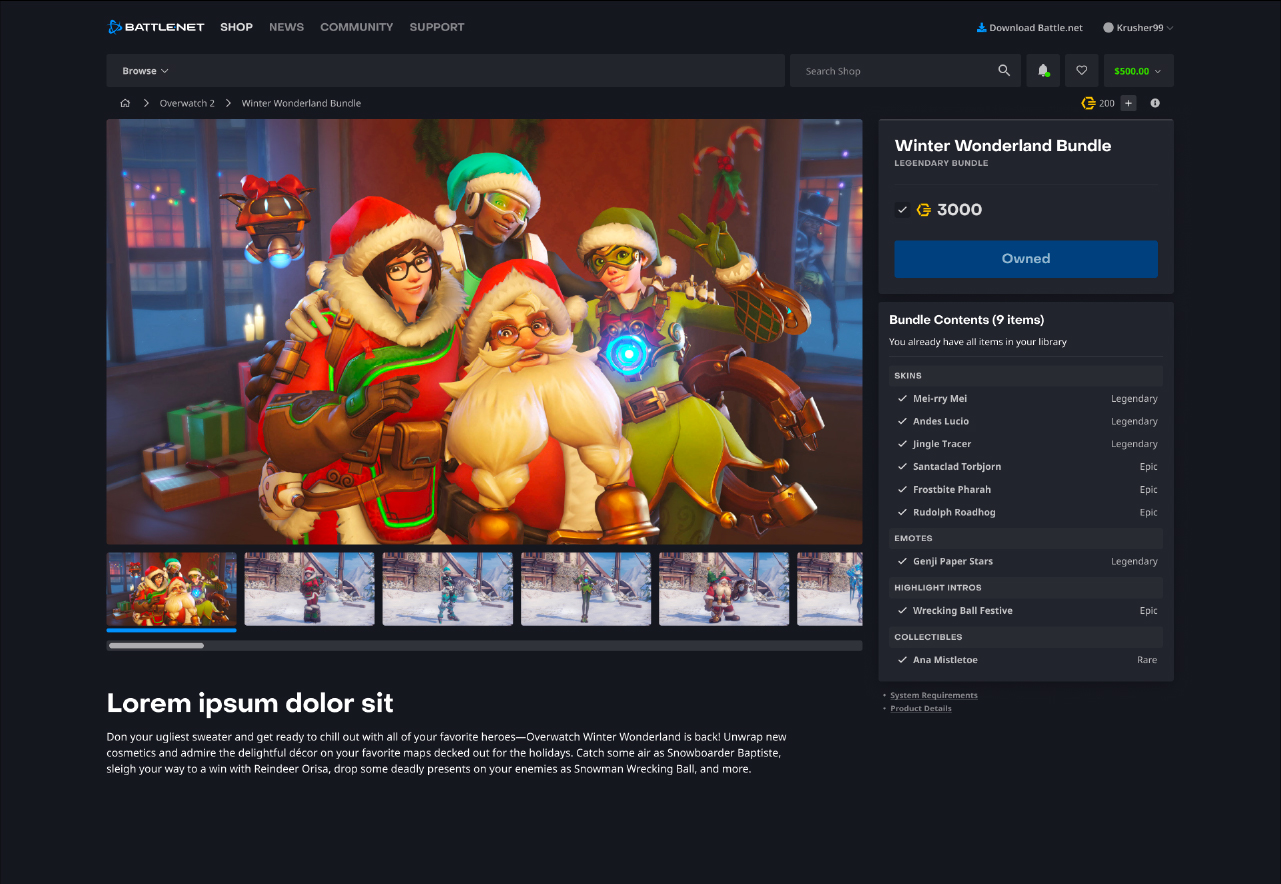Screen dimensions: 1281x884
Task: Open currency info icon
Action: pyautogui.click(x=1155, y=103)
